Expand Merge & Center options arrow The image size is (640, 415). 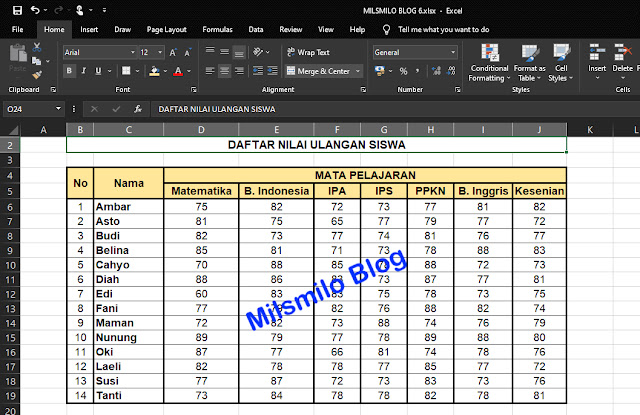click(x=358, y=71)
